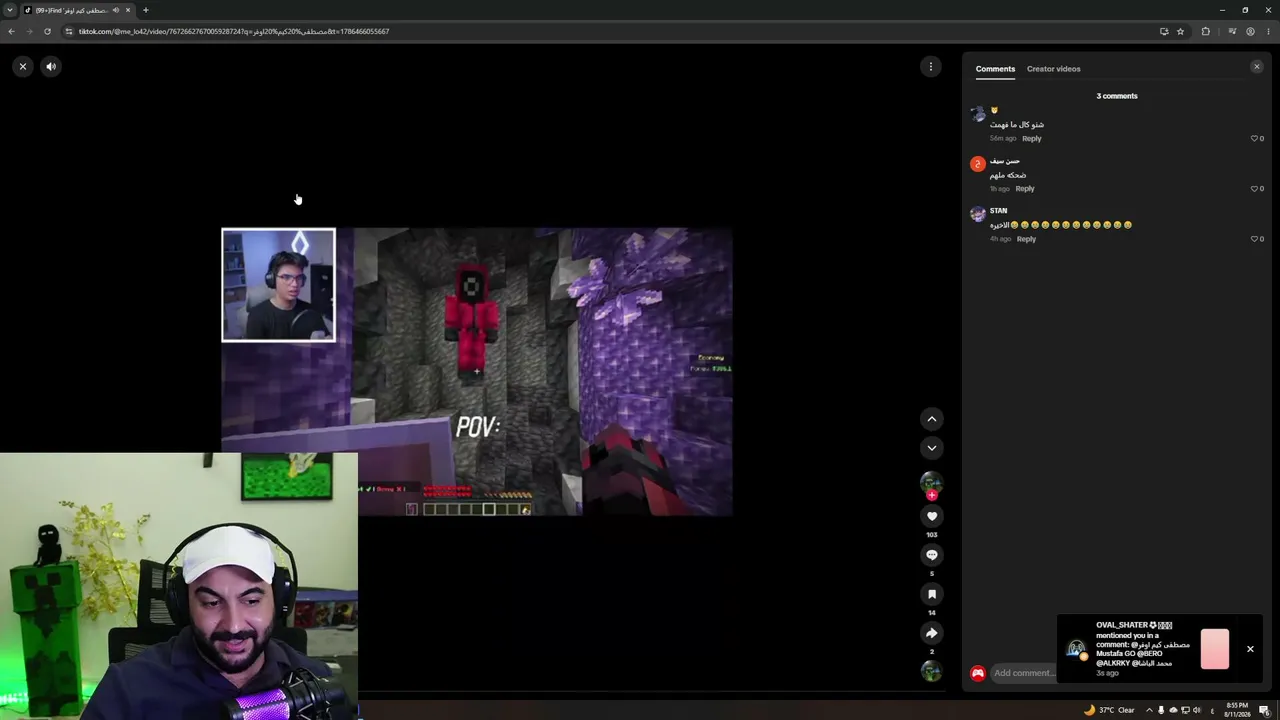The height and width of the screenshot is (720, 1280).
Task: Open the weather widget showing 37°C Clear
Action: click(1109, 710)
